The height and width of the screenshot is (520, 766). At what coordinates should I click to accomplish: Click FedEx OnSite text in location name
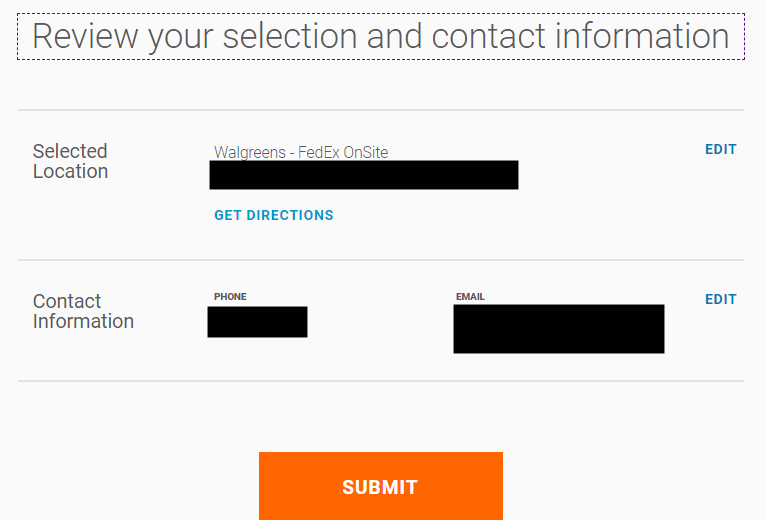tap(343, 152)
